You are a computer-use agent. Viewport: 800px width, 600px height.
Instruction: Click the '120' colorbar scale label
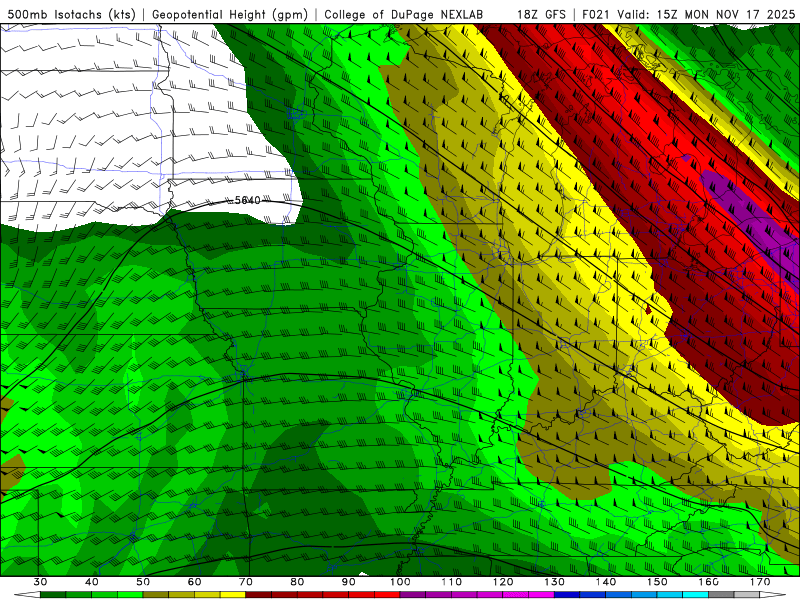(503, 582)
